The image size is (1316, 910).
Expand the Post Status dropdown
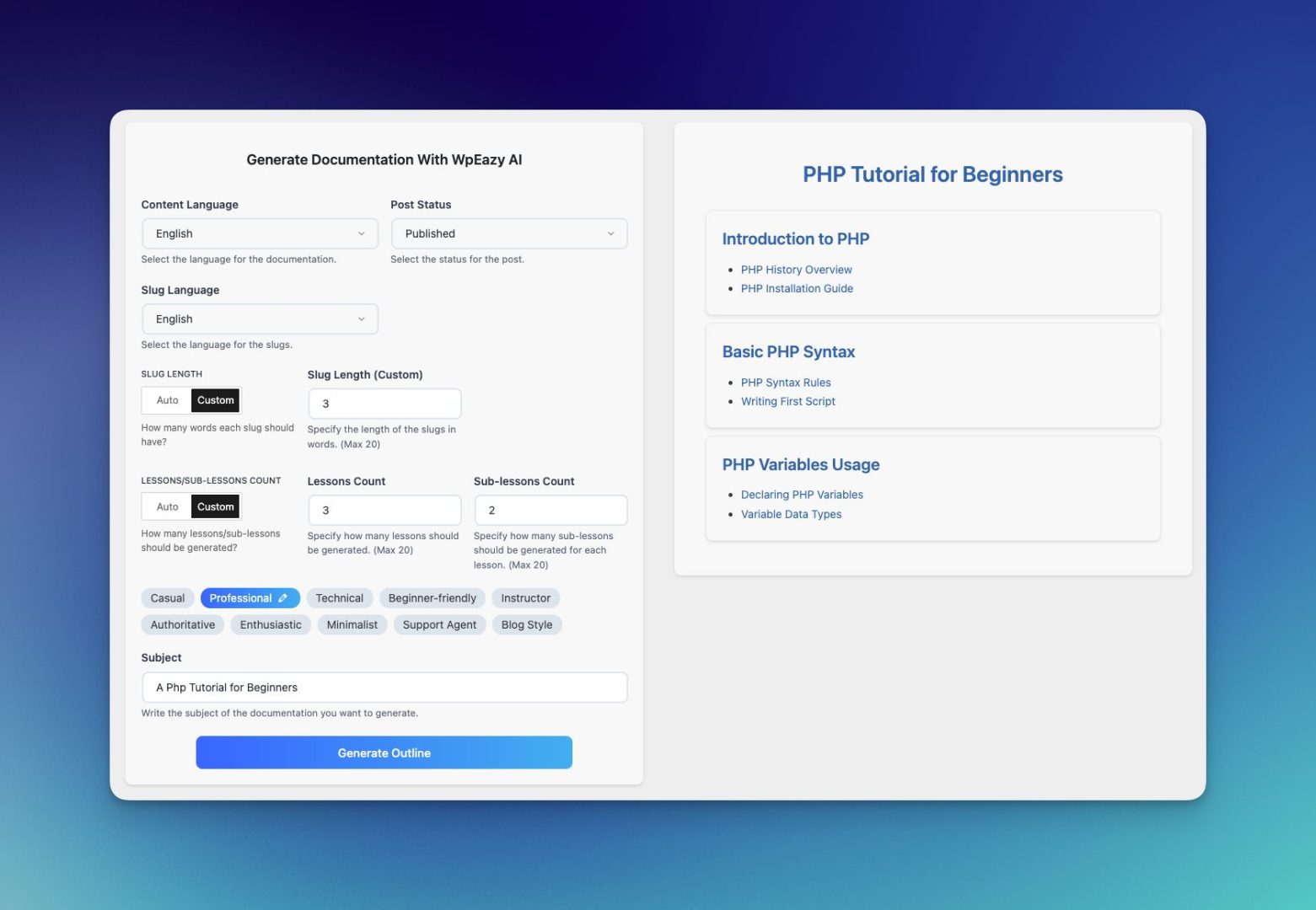pos(509,233)
